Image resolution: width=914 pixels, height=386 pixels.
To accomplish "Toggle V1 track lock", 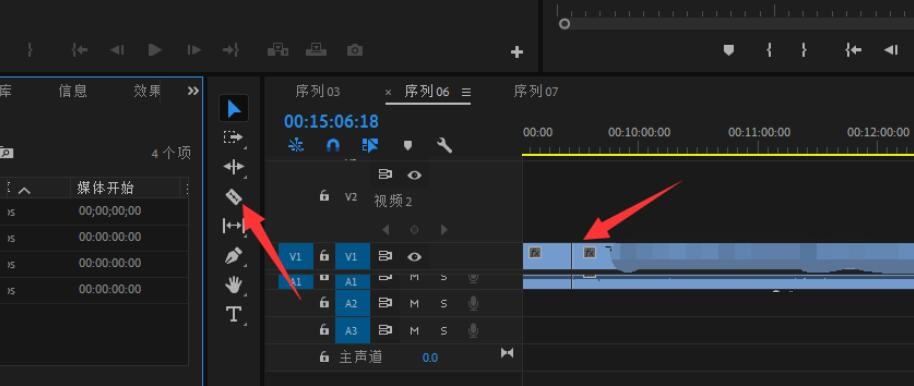I will [x=324, y=256].
